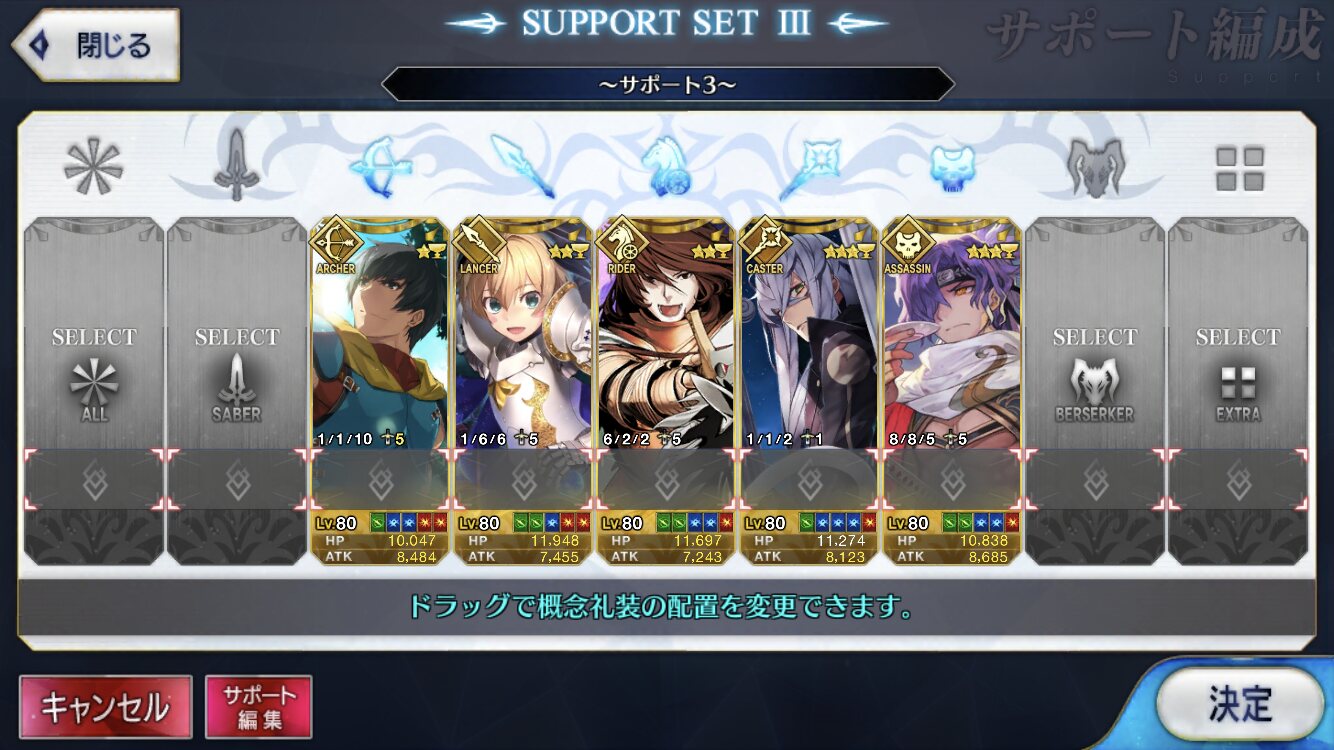The image size is (1334, 750).
Task: Open the Archer servant card
Action: [x=380, y=333]
